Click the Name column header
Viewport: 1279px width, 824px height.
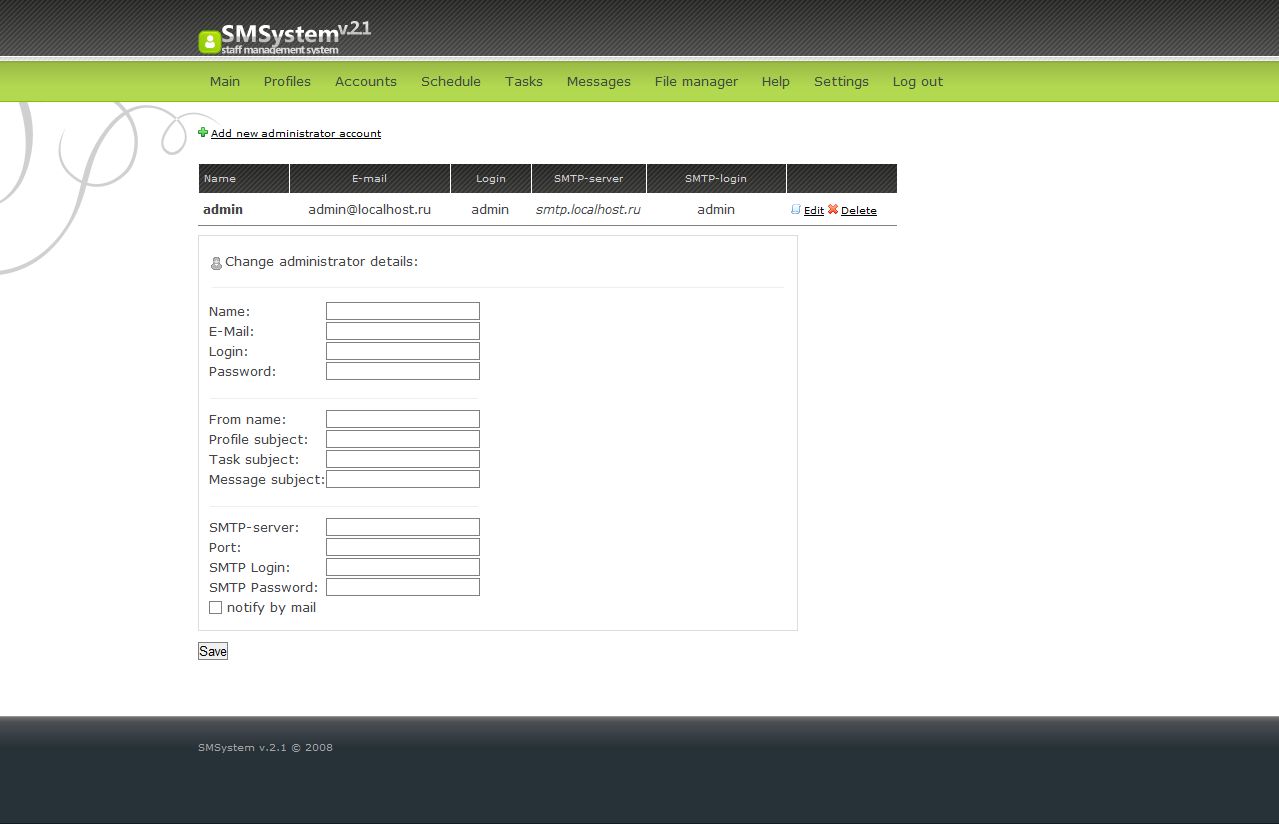tap(244, 178)
